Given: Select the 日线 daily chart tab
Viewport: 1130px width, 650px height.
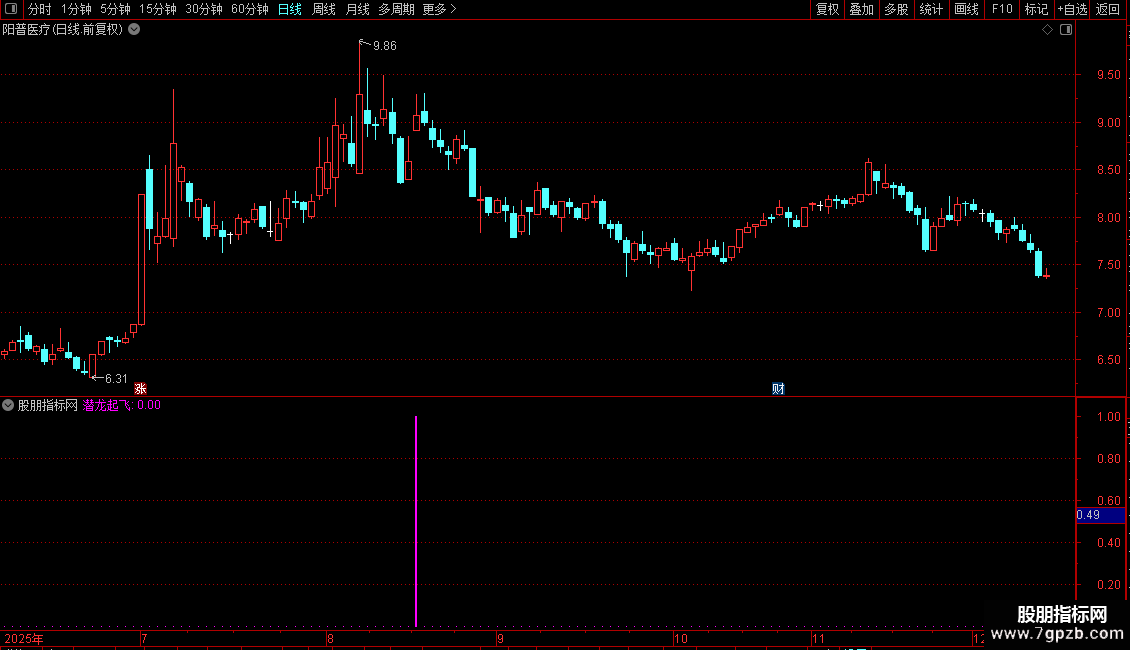Looking at the screenshot, I should (290, 9).
